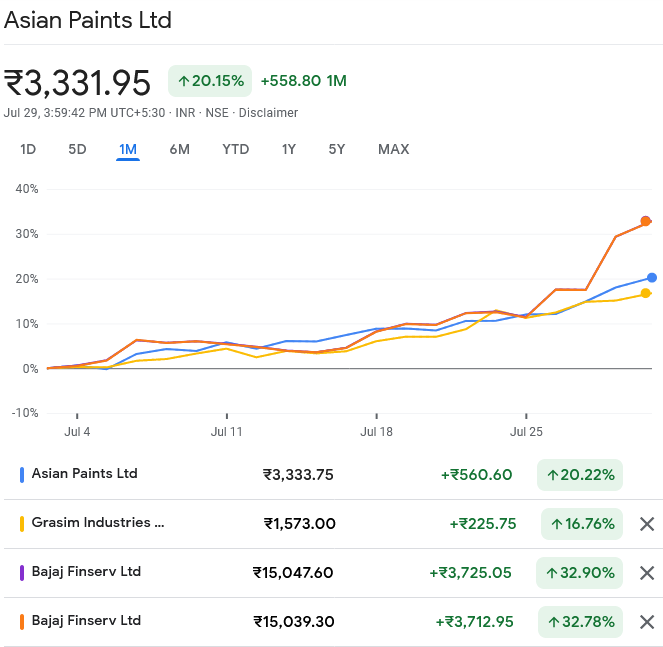
Task: Open Asian Paints Ltd in comparison list
Action: 85,474
